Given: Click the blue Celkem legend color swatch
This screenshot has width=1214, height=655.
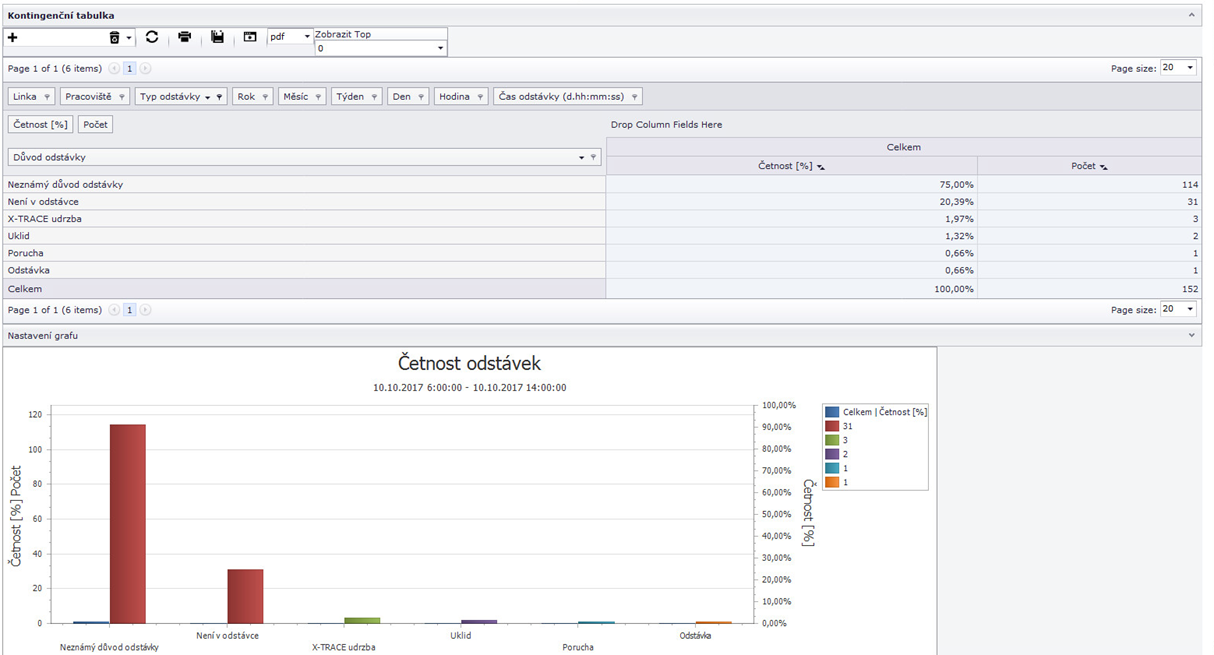Looking at the screenshot, I should tap(831, 412).
